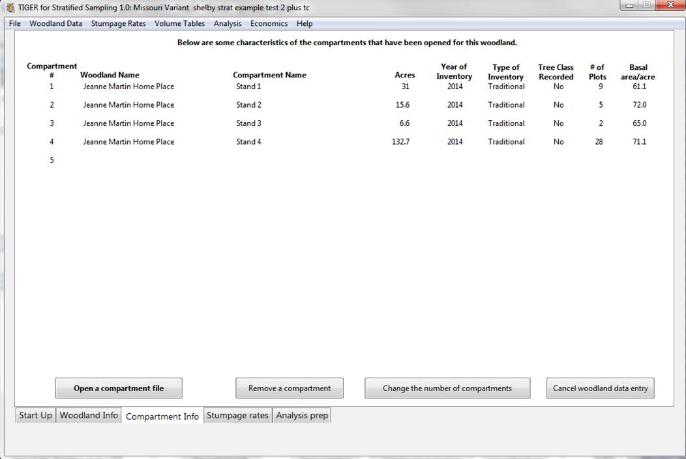Open the Help menu

pyautogui.click(x=304, y=23)
